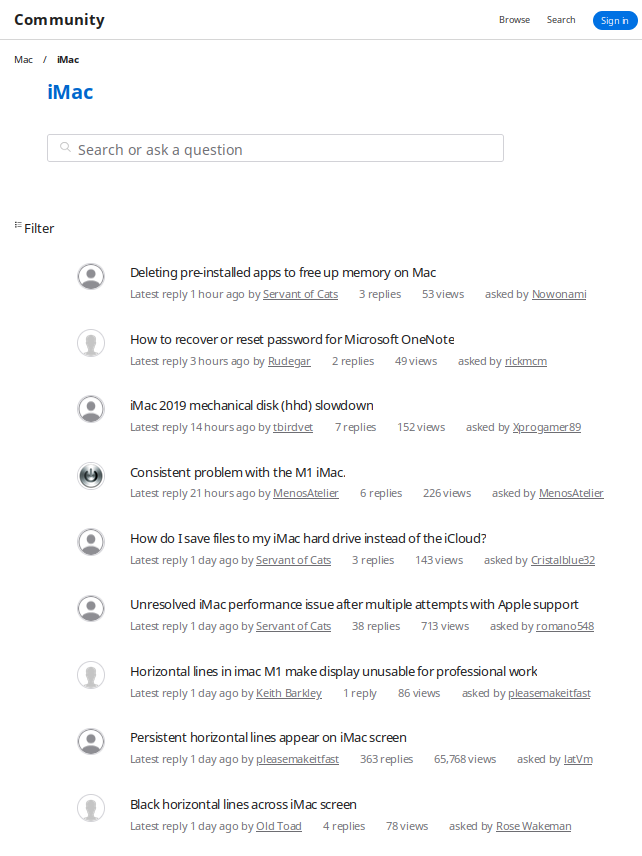The height and width of the screenshot is (856, 642).
Task: View Servant of Cats profile in first thread
Action: pos(300,294)
